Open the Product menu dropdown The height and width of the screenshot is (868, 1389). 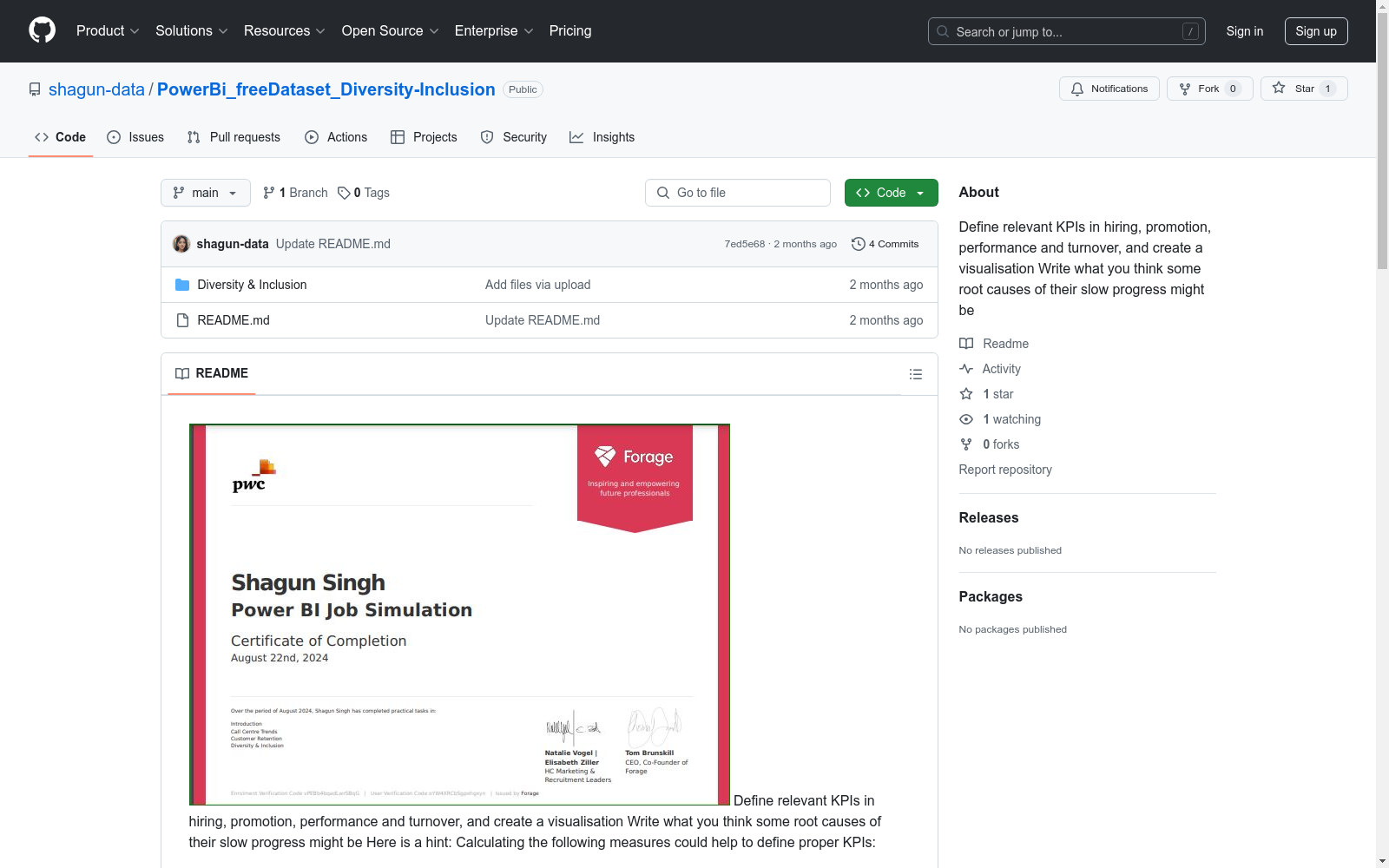[x=108, y=31]
